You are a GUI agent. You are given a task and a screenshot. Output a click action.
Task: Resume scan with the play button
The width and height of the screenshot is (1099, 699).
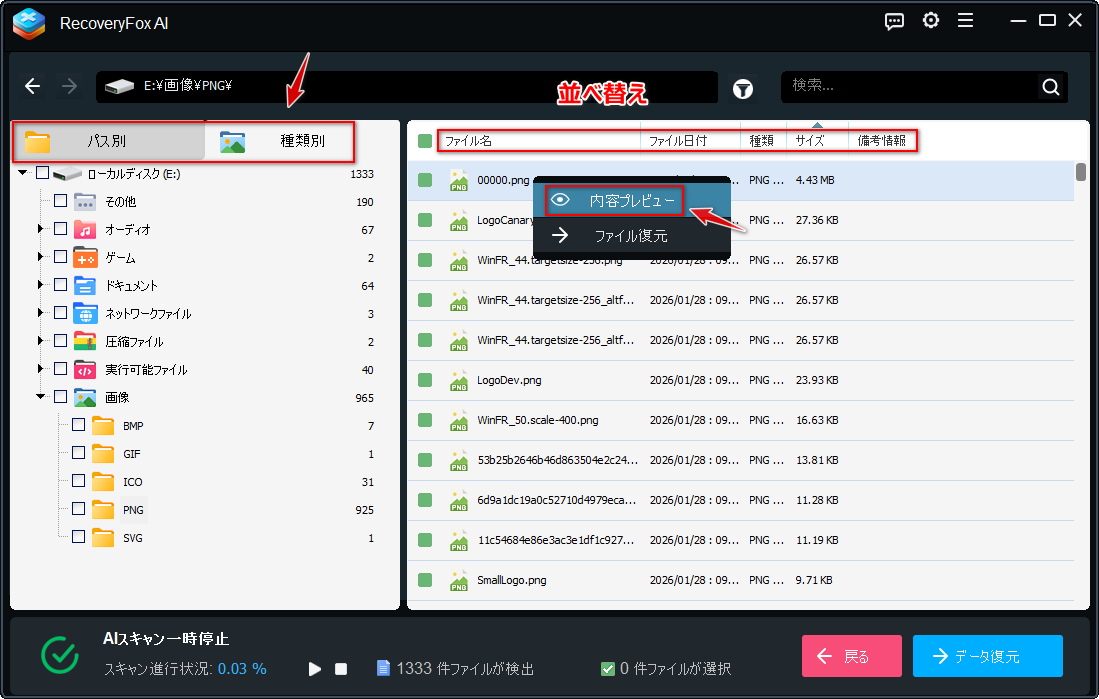tap(315, 668)
